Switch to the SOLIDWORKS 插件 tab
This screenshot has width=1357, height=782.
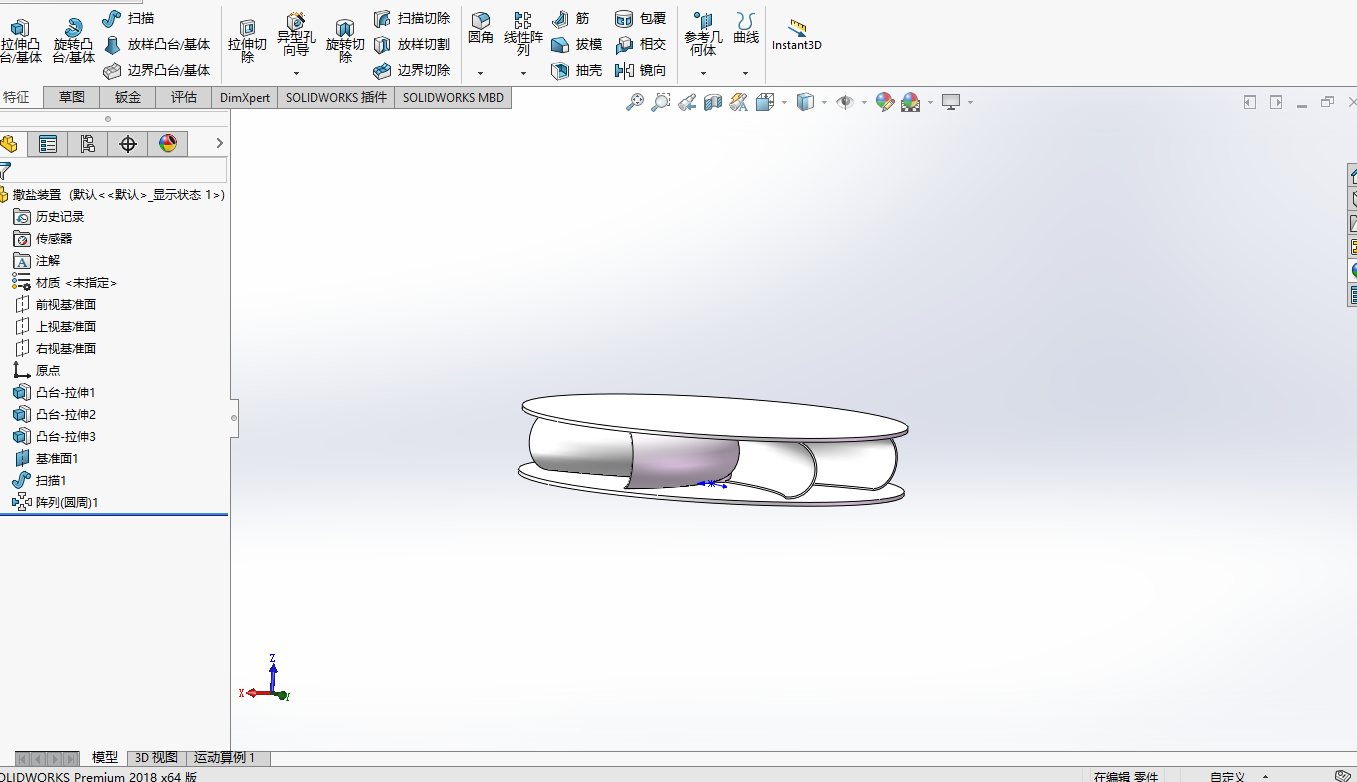pos(336,97)
